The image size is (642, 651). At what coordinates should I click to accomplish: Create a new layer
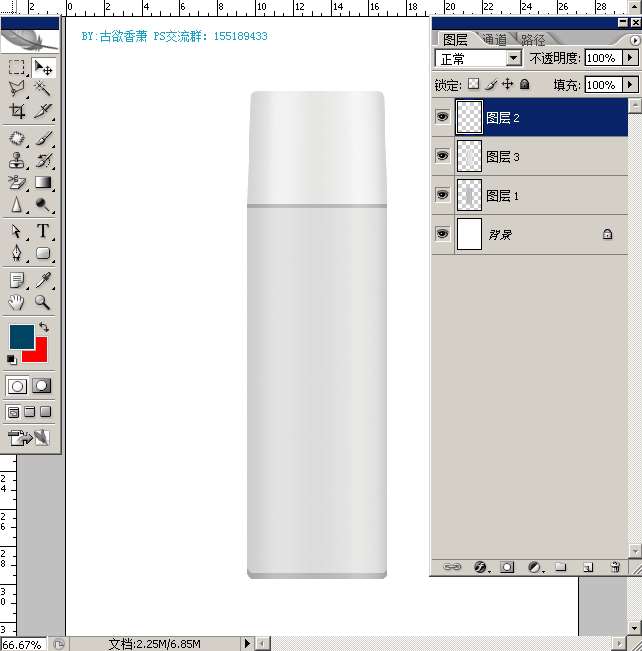click(588, 567)
